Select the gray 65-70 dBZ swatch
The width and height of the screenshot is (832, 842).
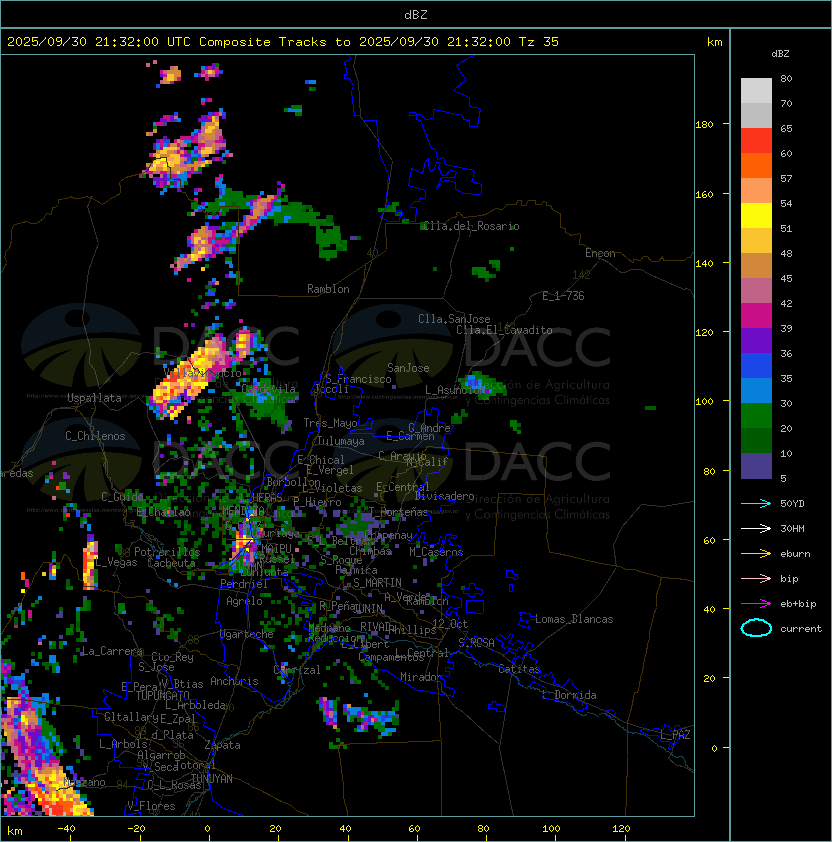coord(756,115)
